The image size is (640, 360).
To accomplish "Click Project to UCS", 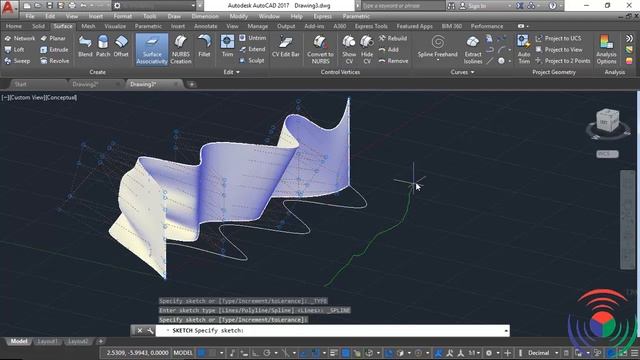I will coord(558,38).
